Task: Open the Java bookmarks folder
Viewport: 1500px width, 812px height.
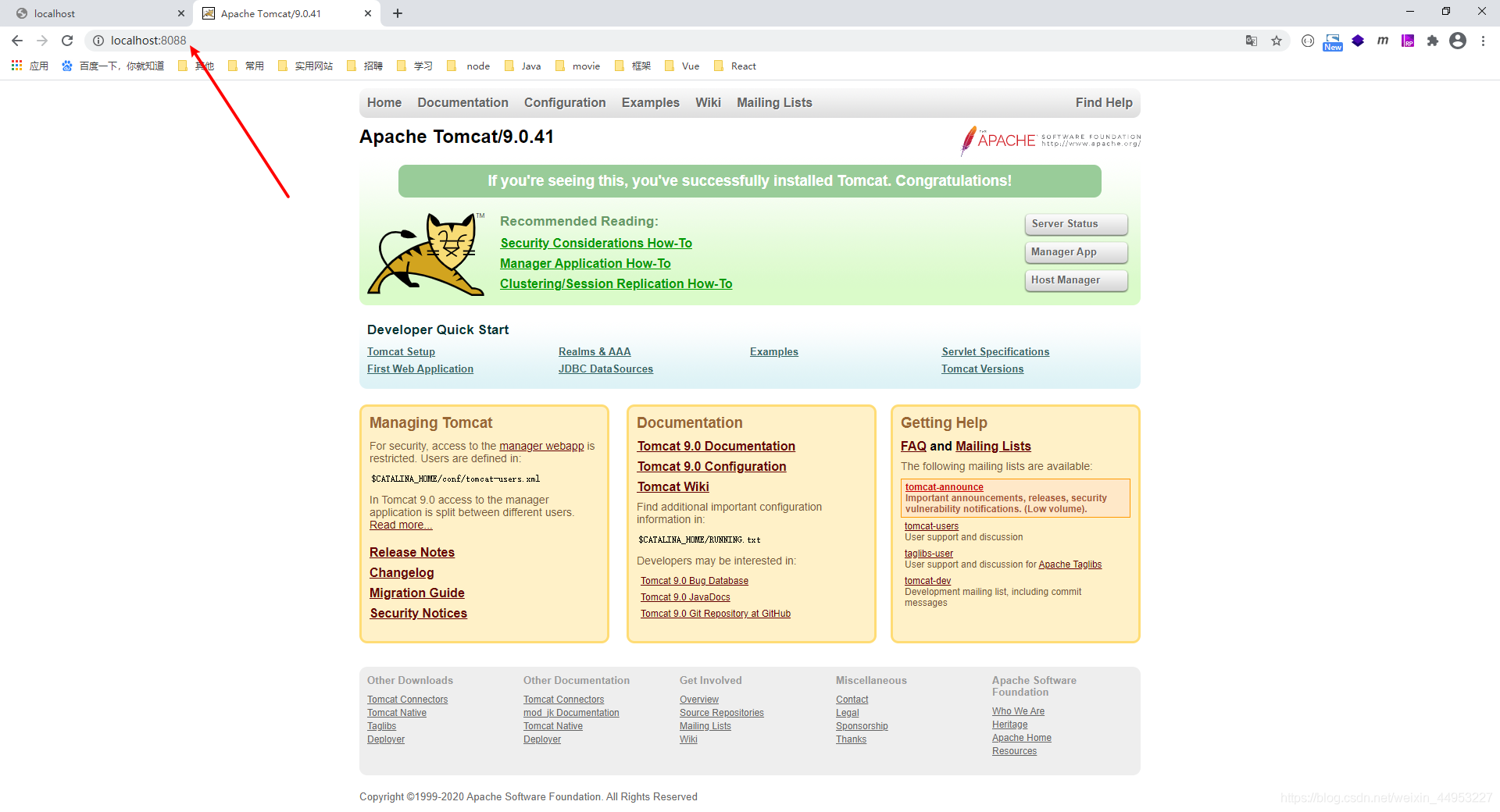Action: pyautogui.click(x=523, y=66)
